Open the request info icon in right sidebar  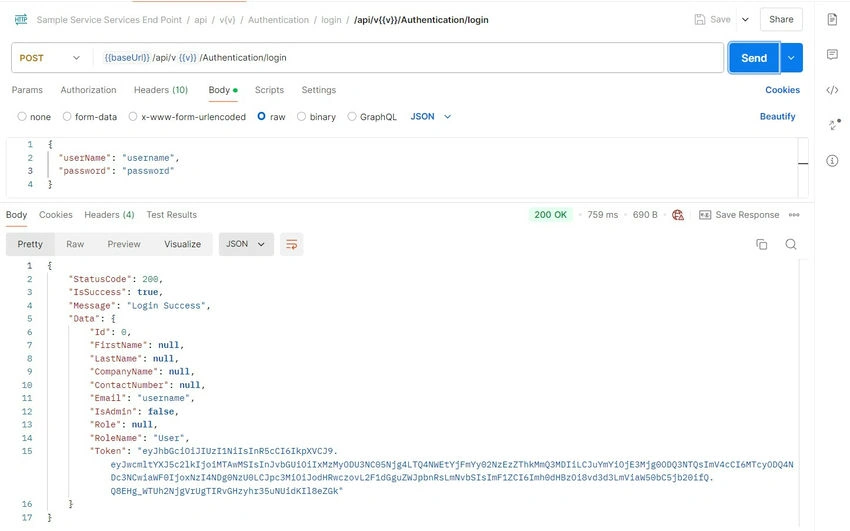(832, 161)
